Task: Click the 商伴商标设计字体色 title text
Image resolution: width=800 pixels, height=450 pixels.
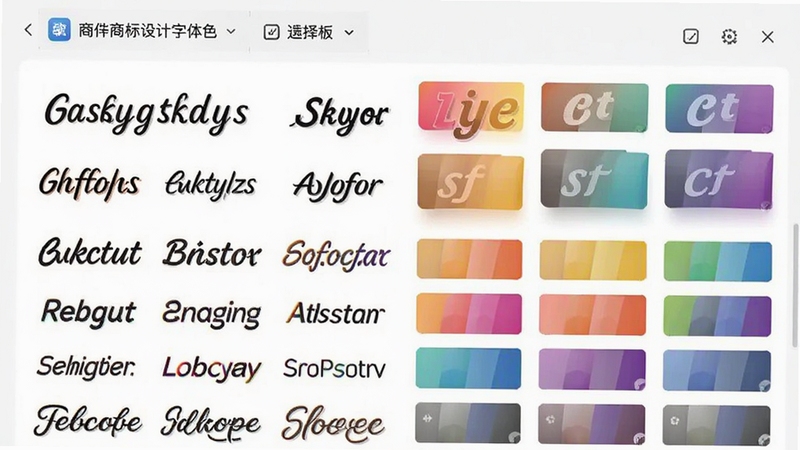Action: pyautogui.click(x=147, y=31)
